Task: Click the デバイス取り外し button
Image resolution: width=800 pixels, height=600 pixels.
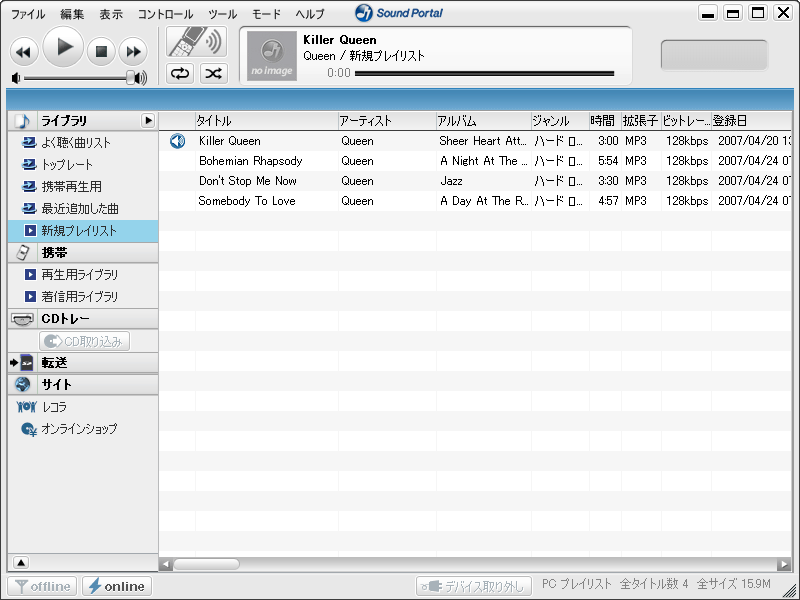Action: point(474,586)
